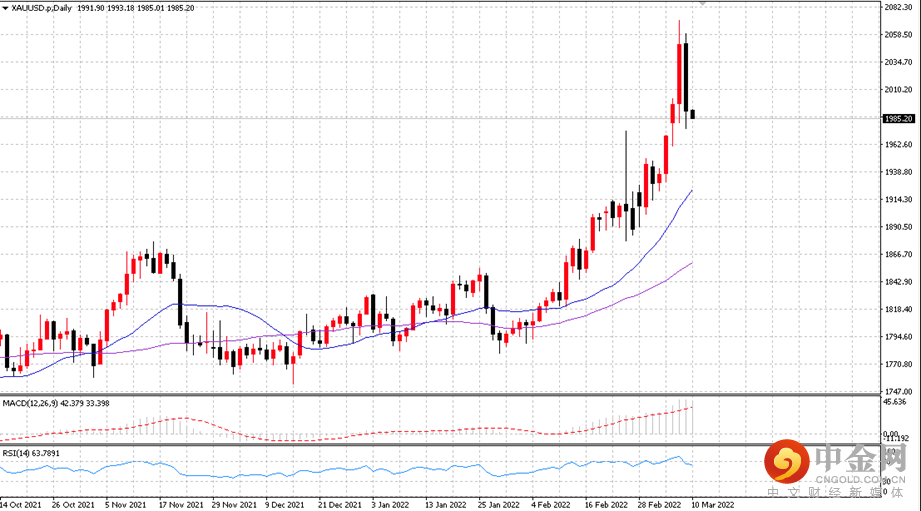921x511 pixels.
Task: Click price scale value 1842.90
Action: (898, 282)
